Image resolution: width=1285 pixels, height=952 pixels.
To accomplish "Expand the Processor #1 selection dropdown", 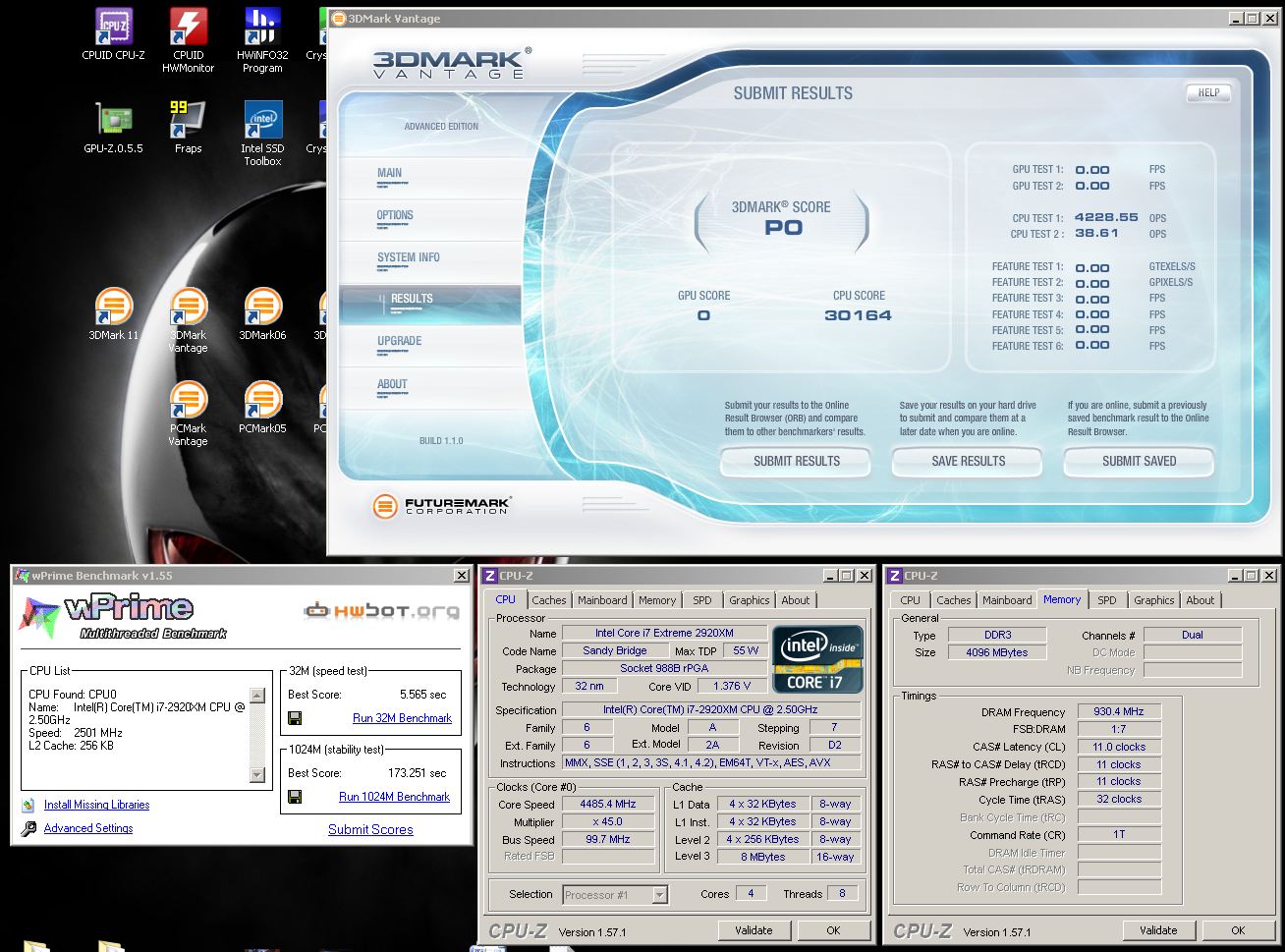I will (660, 895).
